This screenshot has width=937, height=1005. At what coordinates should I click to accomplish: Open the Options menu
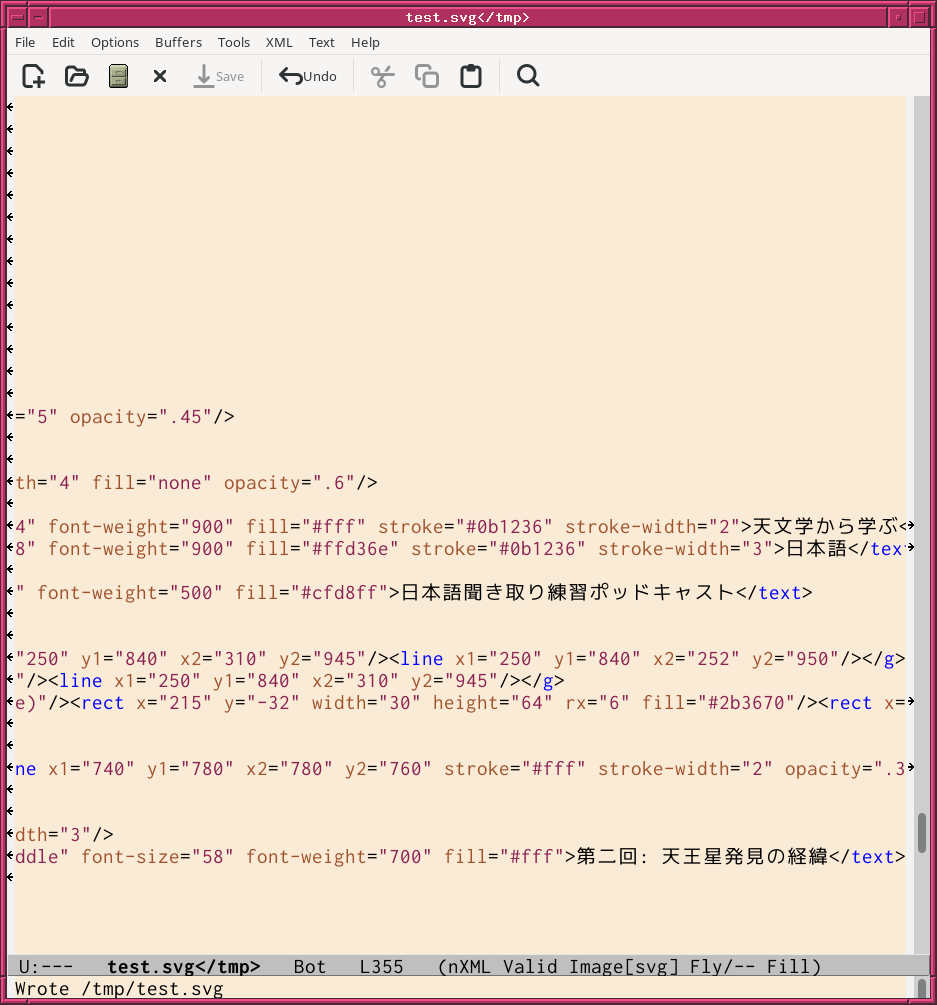(115, 42)
